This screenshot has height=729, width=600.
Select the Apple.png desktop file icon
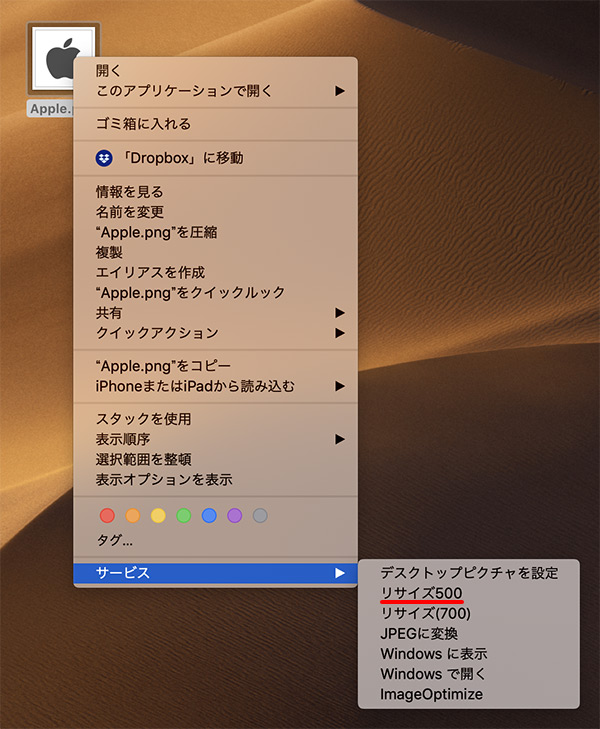(64, 59)
